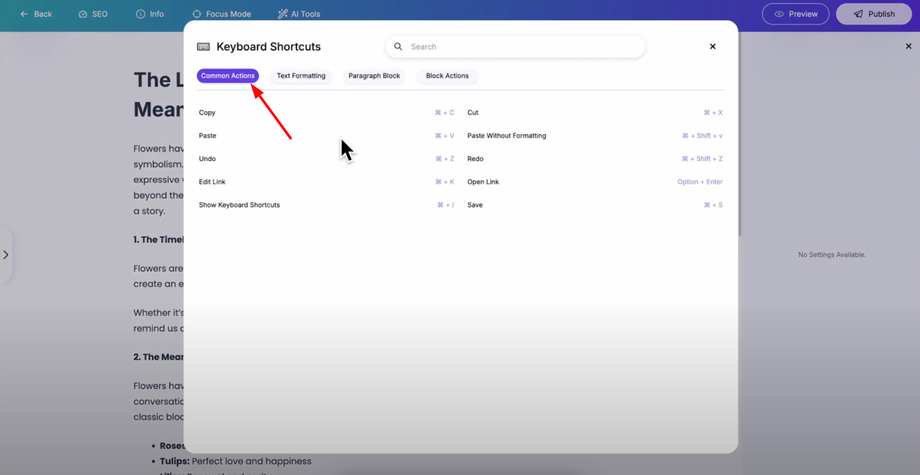This screenshot has height=475, width=920.
Task: Click the ⌘ + Shift + v combo
Action: [x=702, y=135]
